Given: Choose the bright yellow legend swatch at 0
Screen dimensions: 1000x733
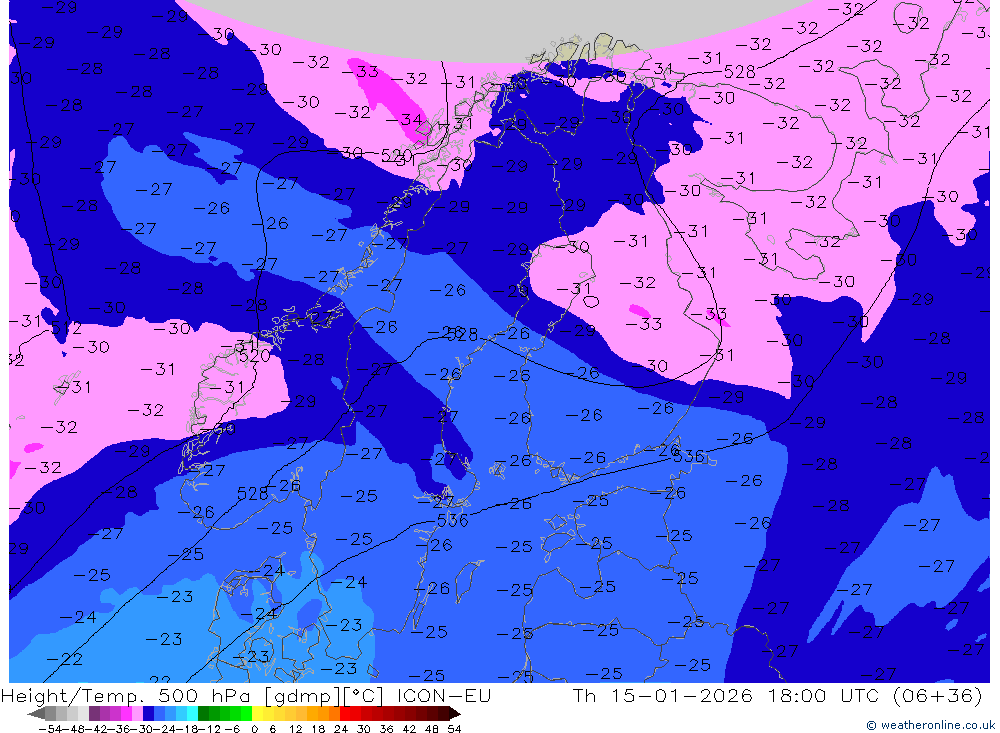Looking at the screenshot, I should coord(257,713).
